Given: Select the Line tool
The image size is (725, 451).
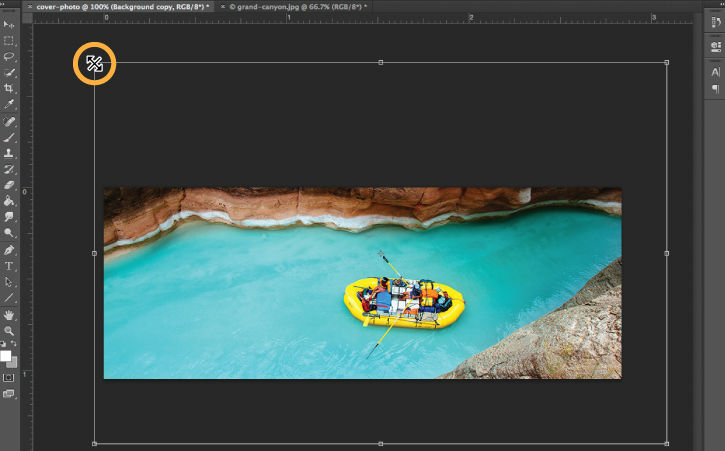Looking at the screenshot, I should pos(8,297).
